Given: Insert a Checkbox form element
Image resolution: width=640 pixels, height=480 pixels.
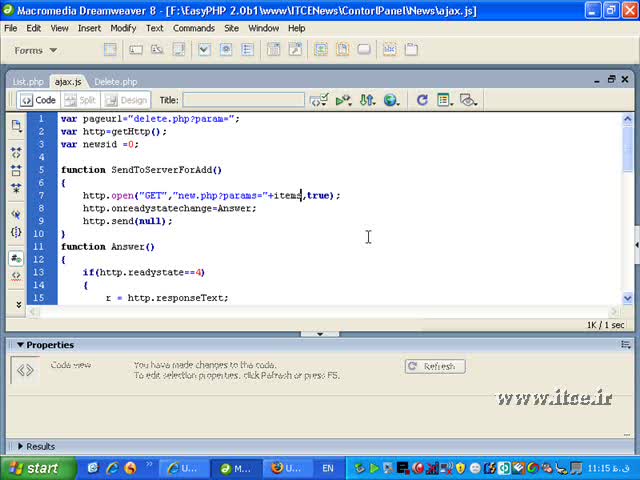Looking at the screenshot, I should click(204, 50).
